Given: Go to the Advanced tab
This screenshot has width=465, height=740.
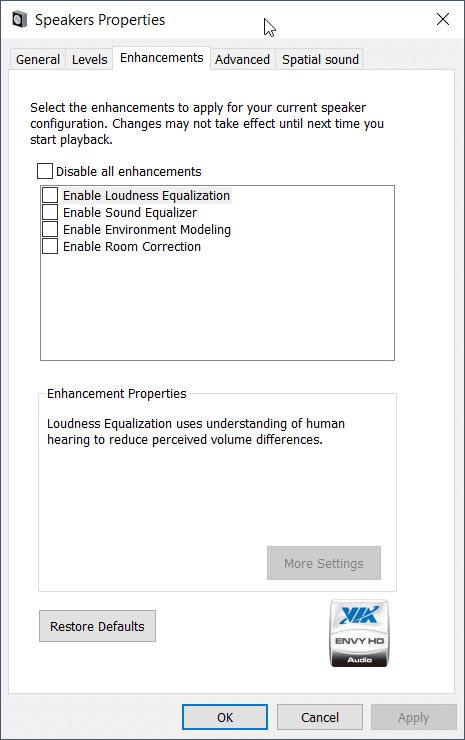Looking at the screenshot, I should 242,59.
